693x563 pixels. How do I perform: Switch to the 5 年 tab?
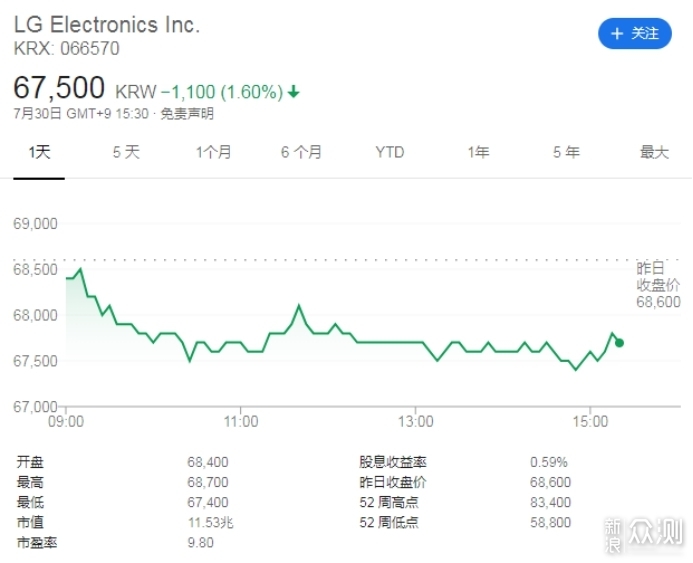[x=566, y=152]
